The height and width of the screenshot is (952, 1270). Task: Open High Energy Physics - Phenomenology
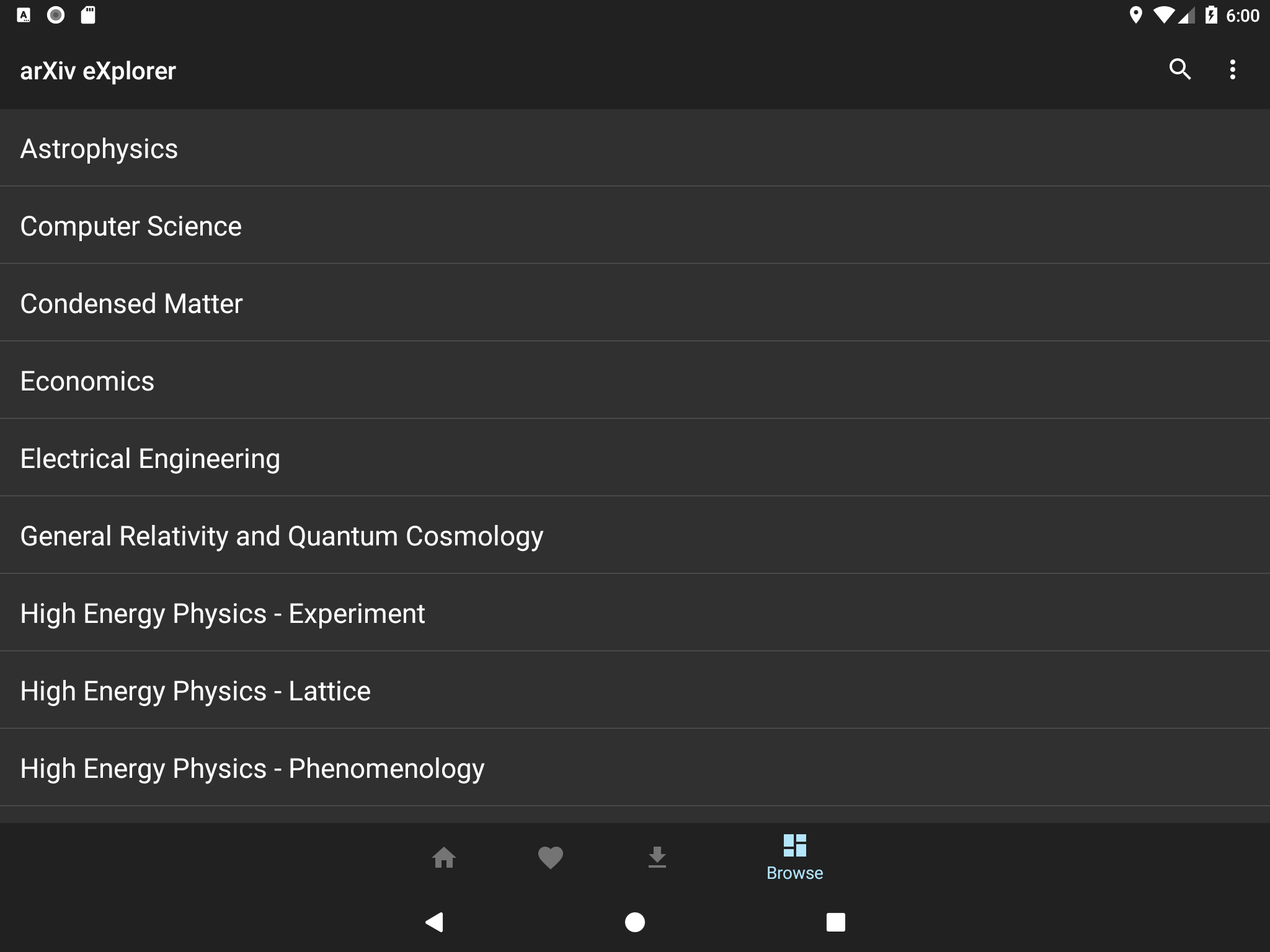click(252, 769)
